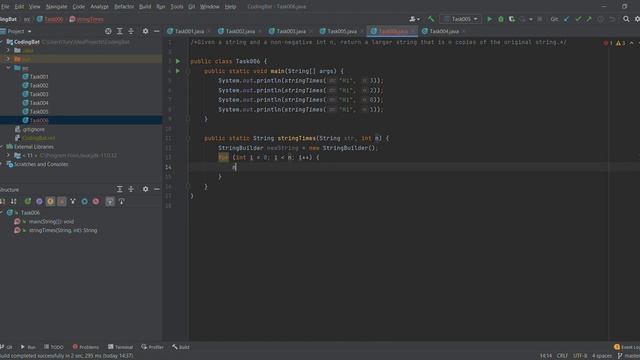Toggle Show Properties purple P icon
The width and height of the screenshot is (640, 360).
tap(39, 201)
